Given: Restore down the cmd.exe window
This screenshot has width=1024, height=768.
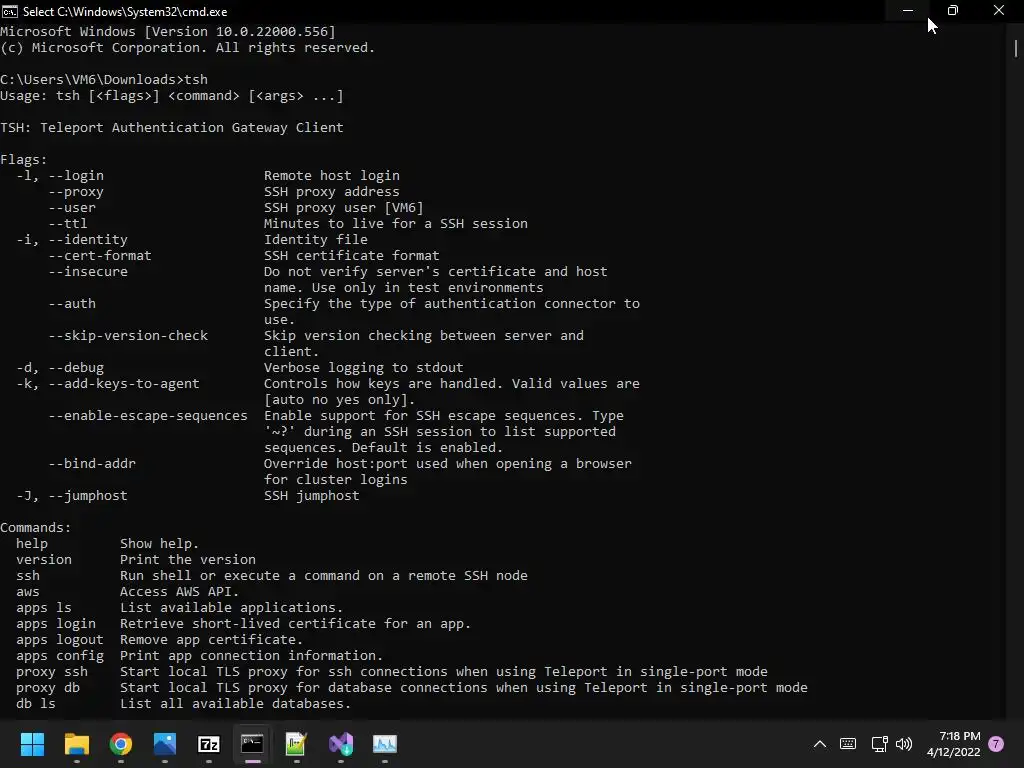Looking at the screenshot, I should tap(953, 10).
